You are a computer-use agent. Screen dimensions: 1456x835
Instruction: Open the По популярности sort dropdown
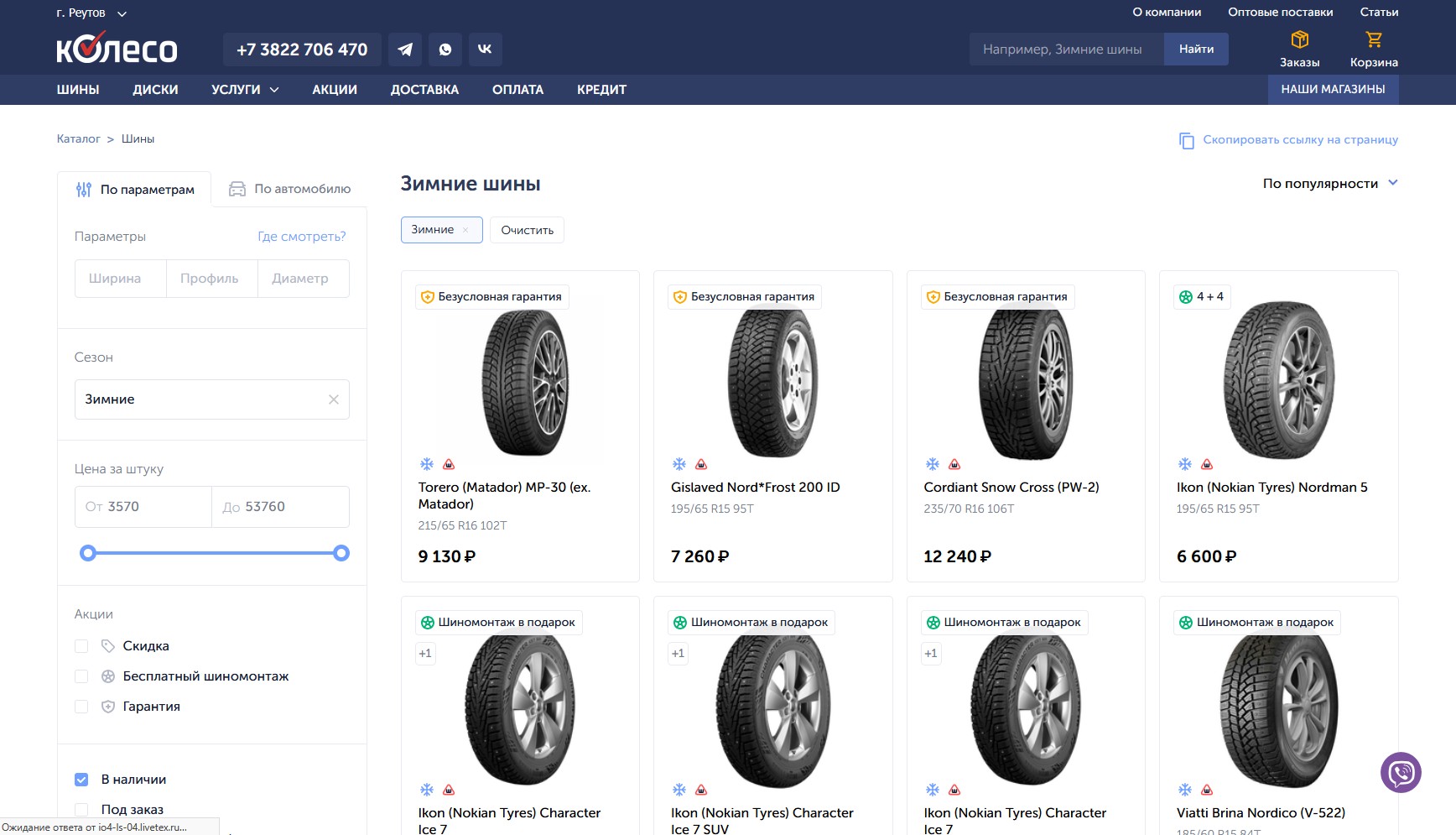tap(1329, 184)
